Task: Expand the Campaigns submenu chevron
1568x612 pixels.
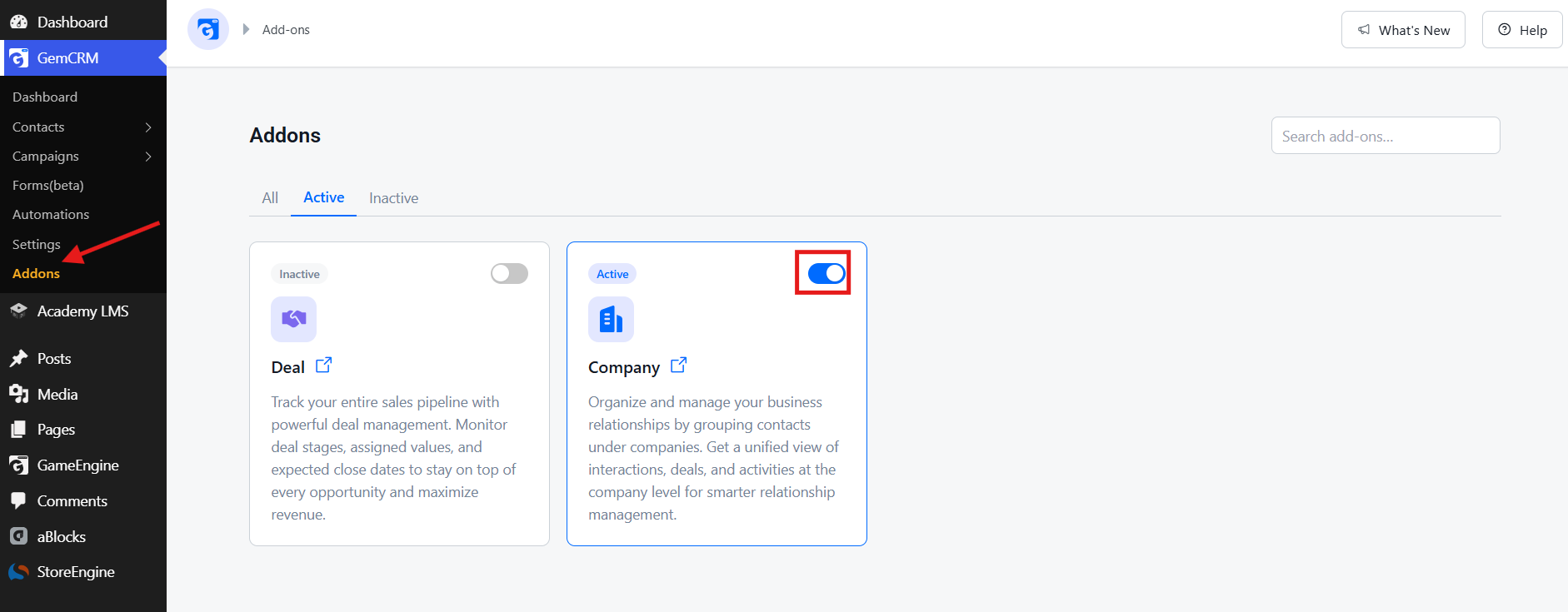Action: 148,157
